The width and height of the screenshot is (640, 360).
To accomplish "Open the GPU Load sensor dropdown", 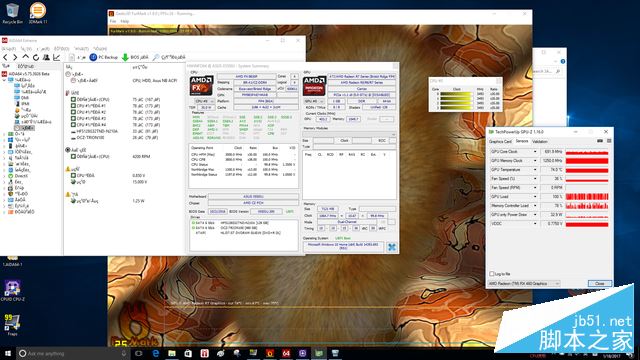I will [x=535, y=197].
